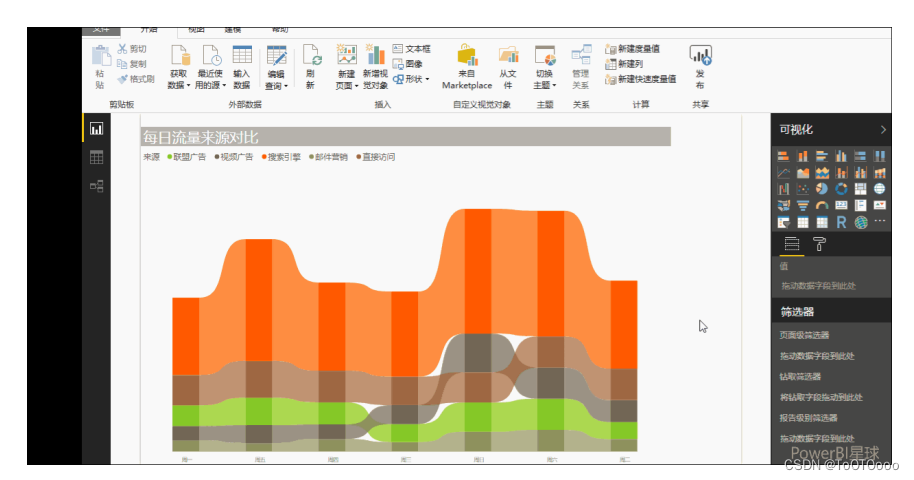
Task: Open Recent Sources (最近使用的源)
Action: click(210, 66)
